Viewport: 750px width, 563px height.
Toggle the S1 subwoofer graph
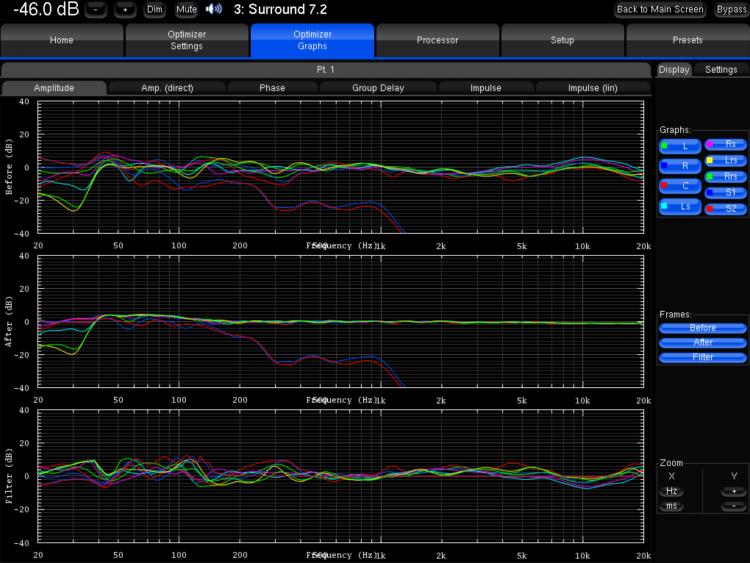coord(725,193)
